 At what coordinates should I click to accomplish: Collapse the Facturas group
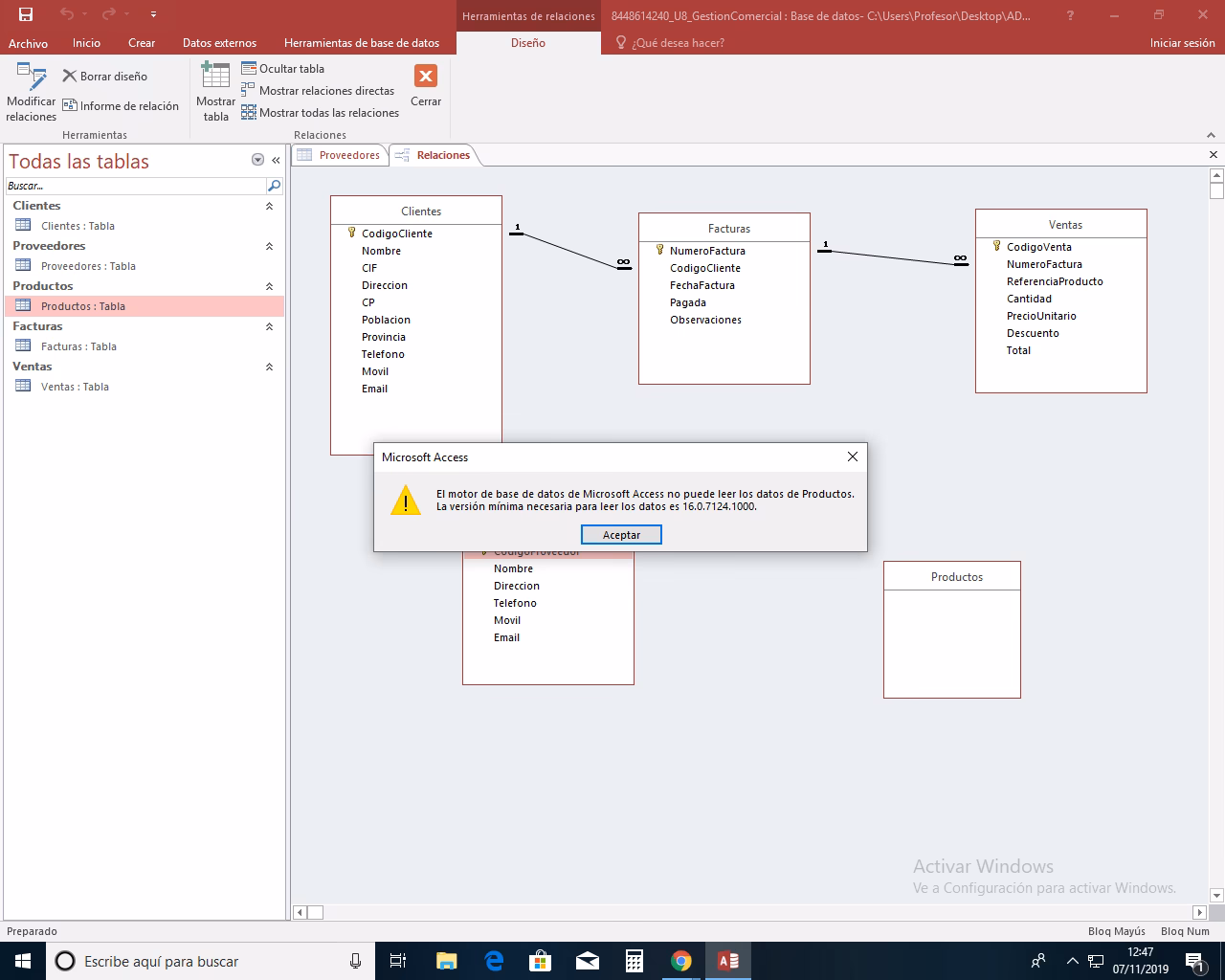tap(269, 326)
